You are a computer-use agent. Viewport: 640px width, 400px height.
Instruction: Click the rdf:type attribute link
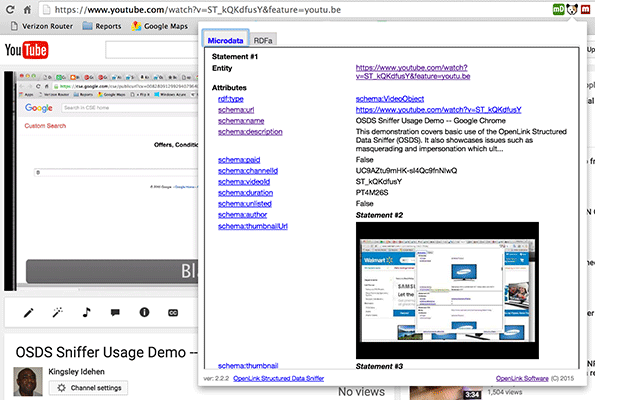click(231, 99)
